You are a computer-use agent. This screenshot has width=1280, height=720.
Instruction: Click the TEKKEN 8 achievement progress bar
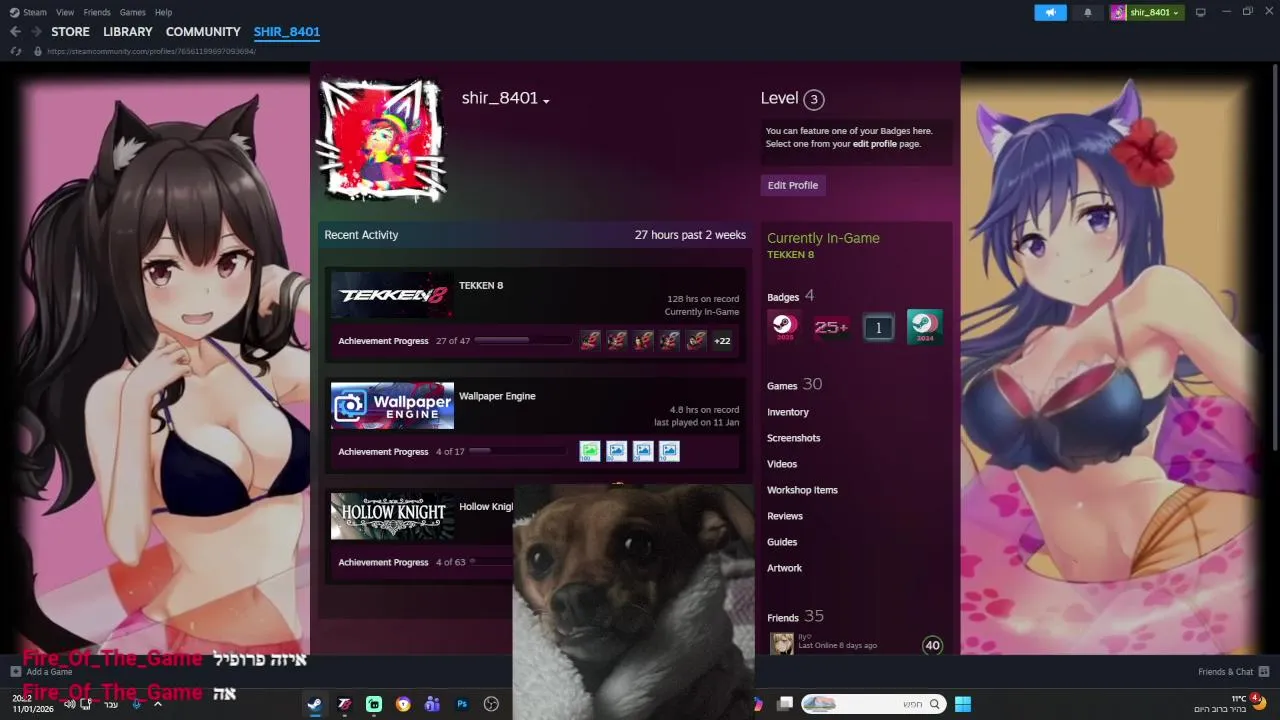tap(523, 341)
